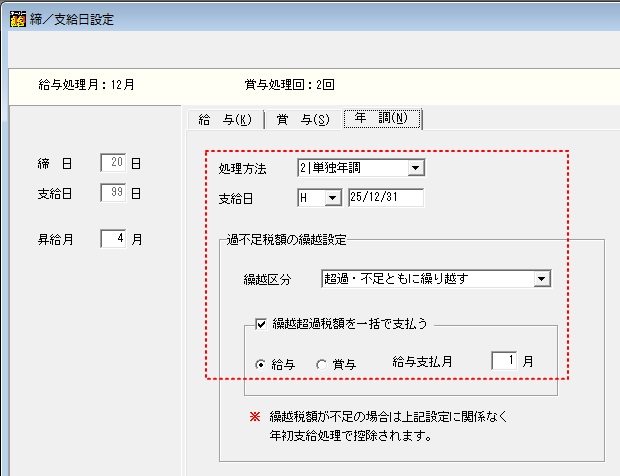Click the 昇給月 field showing 4
This screenshot has height=476, width=620.
[x=113, y=238]
